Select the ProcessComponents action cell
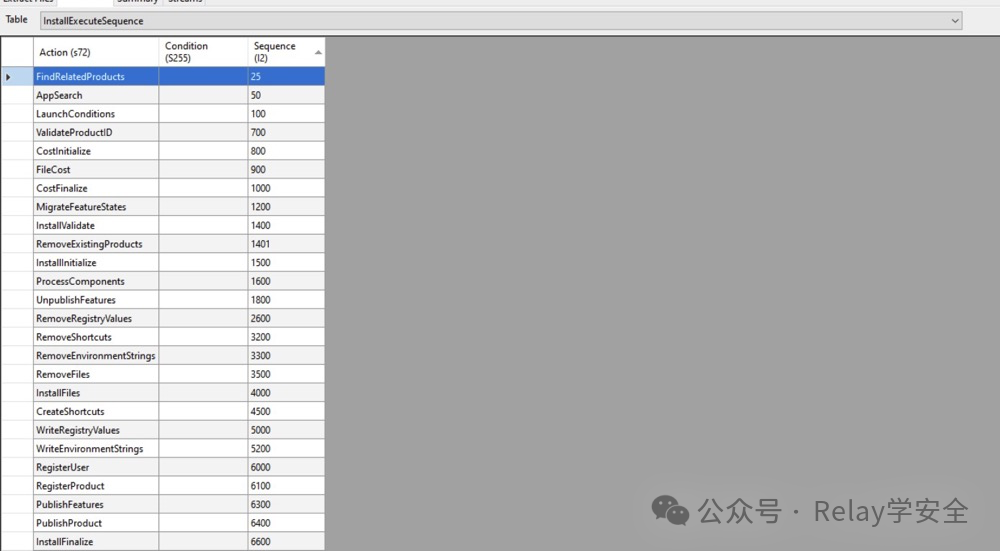The width and height of the screenshot is (1000, 551). coord(96,281)
